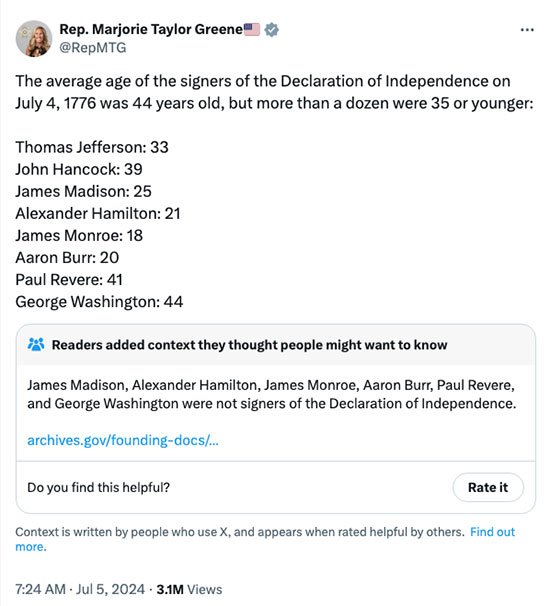Click the tweet's first paragraph about average age
The width and height of the screenshot is (550, 606).
(274, 92)
